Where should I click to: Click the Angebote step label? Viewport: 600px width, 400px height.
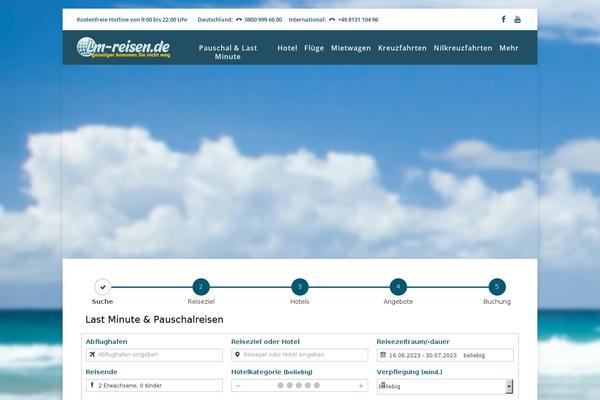(398, 302)
